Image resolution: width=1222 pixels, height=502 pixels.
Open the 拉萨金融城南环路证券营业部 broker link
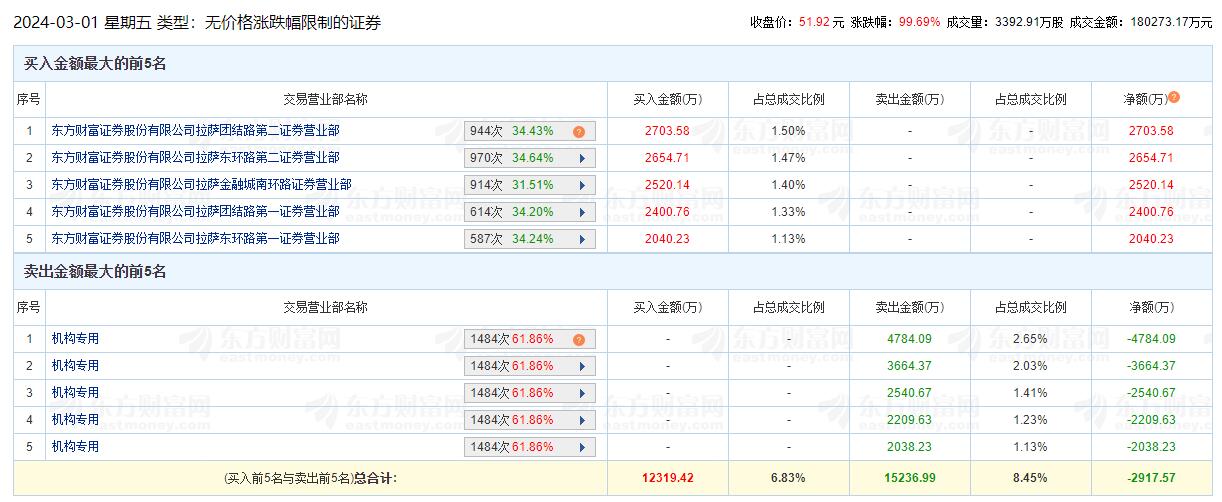(x=201, y=185)
